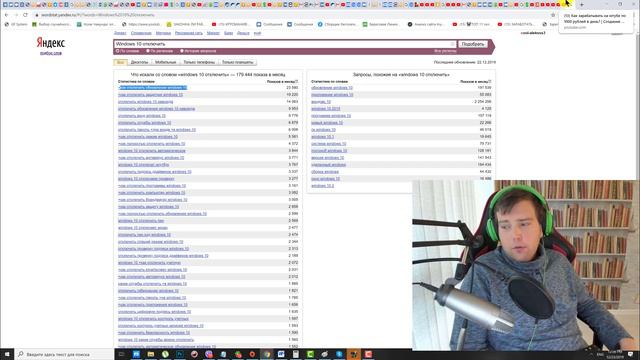The width and height of the screenshot is (640, 360).
Task: Open Маркет in the top navigation
Action: pyautogui.click(x=213, y=33)
